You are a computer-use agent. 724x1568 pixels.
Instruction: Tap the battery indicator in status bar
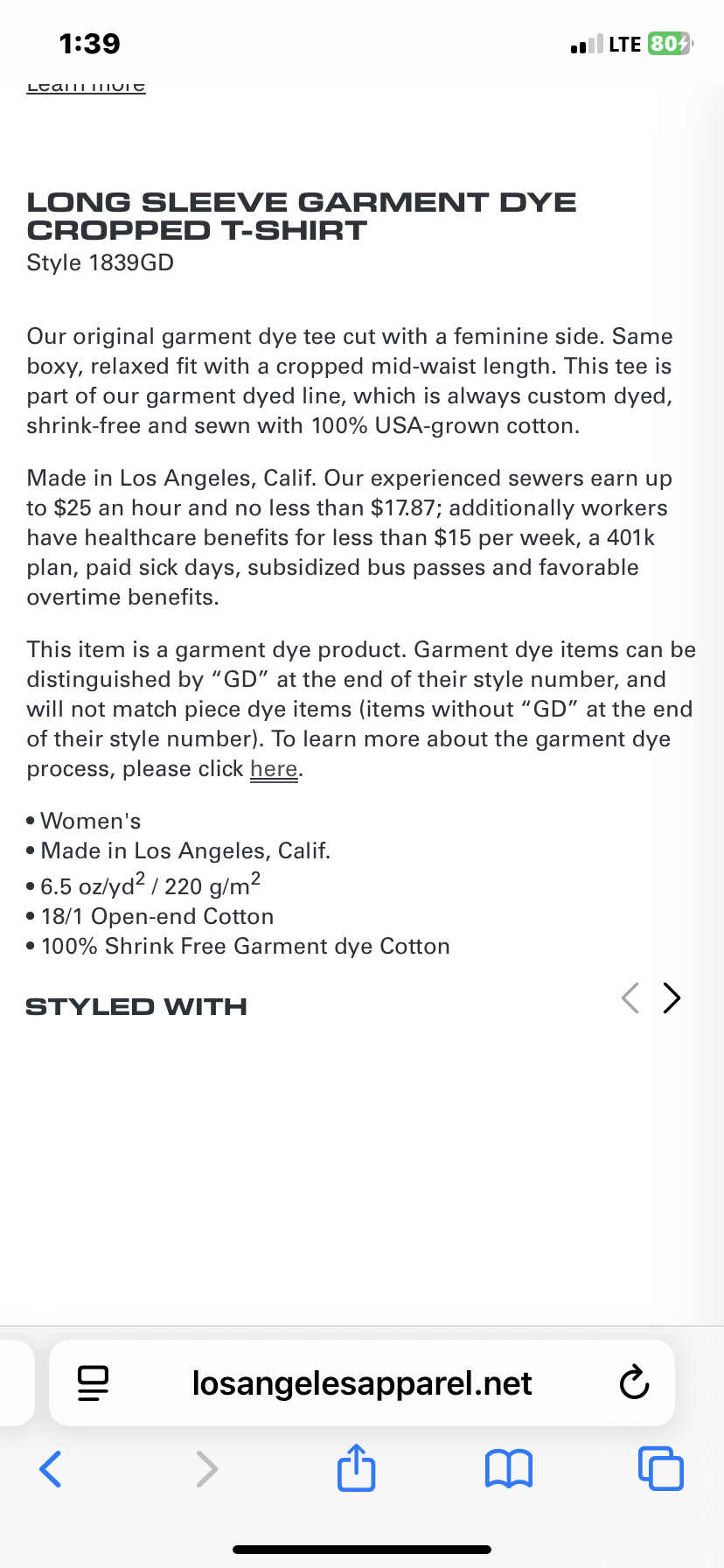tap(671, 44)
